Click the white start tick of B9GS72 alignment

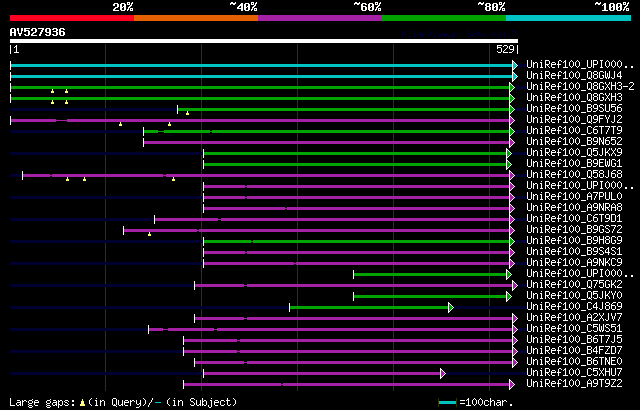click(x=124, y=230)
